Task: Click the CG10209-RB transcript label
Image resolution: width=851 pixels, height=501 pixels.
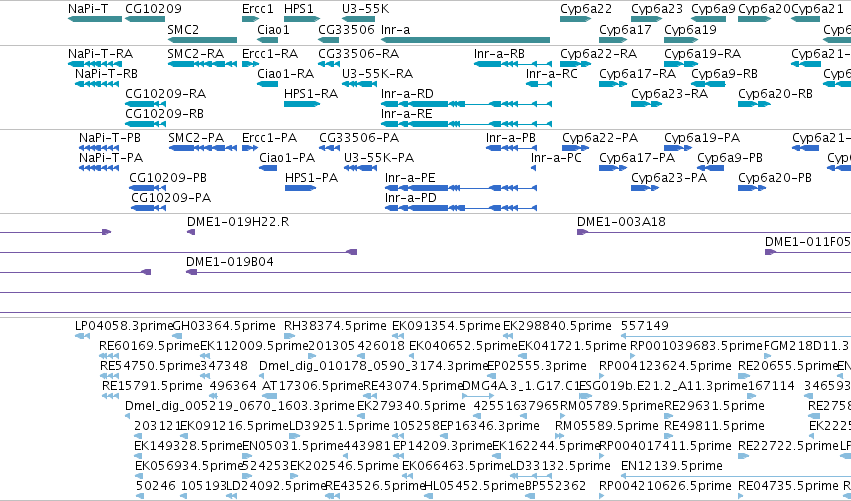Action: click(x=164, y=114)
